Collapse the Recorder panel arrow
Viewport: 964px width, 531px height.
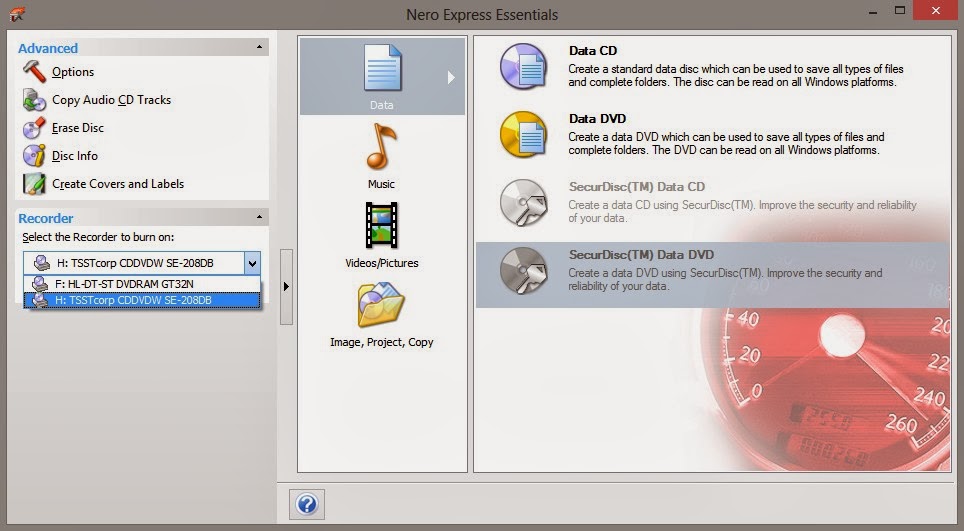[x=259, y=218]
